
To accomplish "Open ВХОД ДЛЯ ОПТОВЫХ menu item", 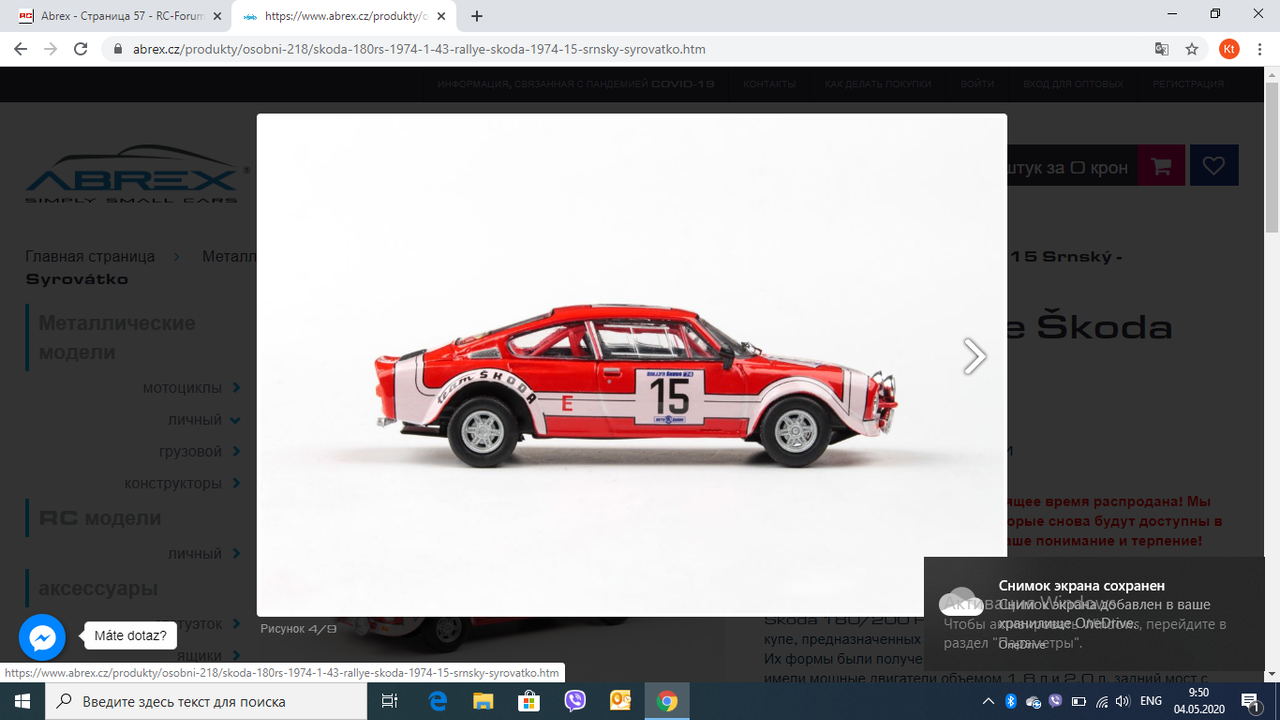I will click(x=1073, y=84).
